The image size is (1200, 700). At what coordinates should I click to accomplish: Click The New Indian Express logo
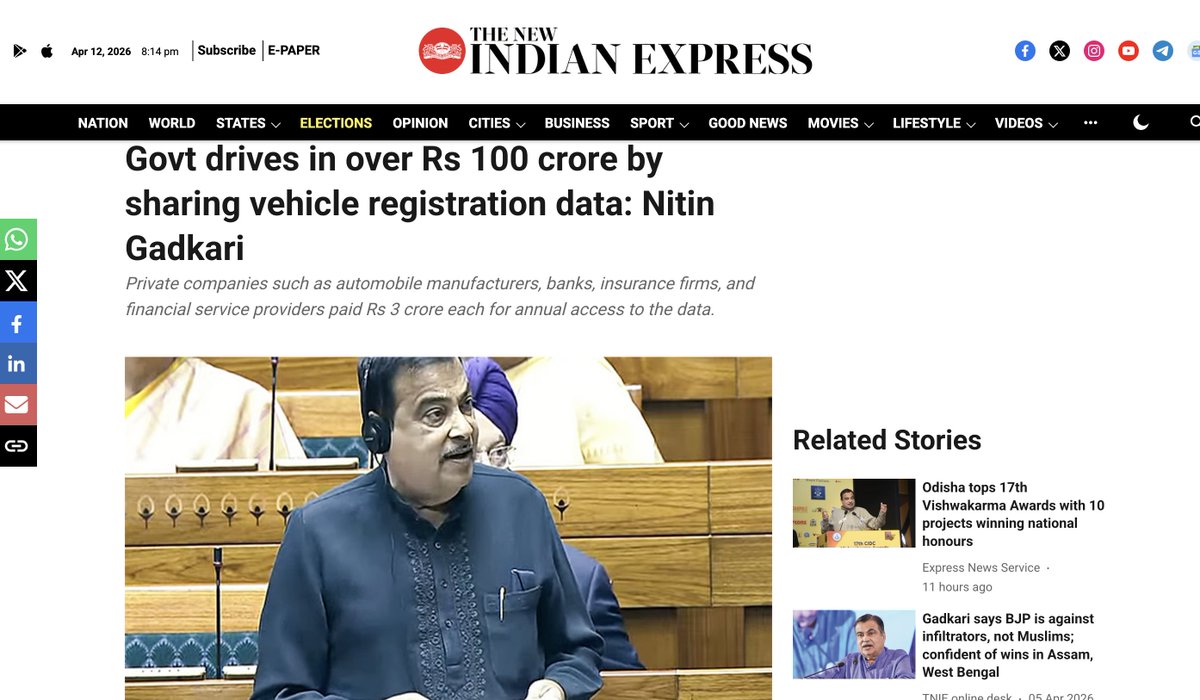point(615,51)
